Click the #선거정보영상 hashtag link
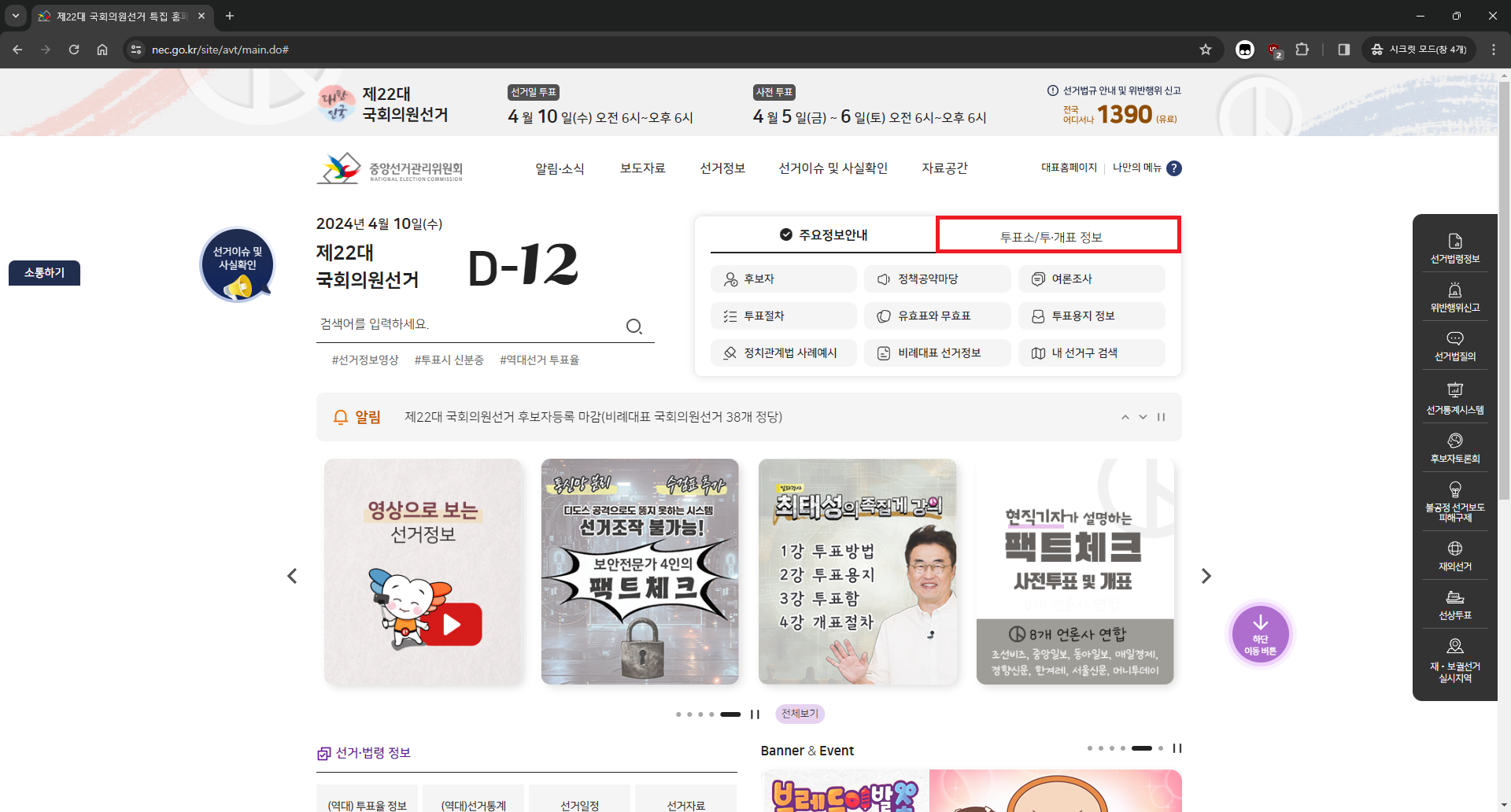Viewport: 1511px width, 812px height. pos(365,360)
